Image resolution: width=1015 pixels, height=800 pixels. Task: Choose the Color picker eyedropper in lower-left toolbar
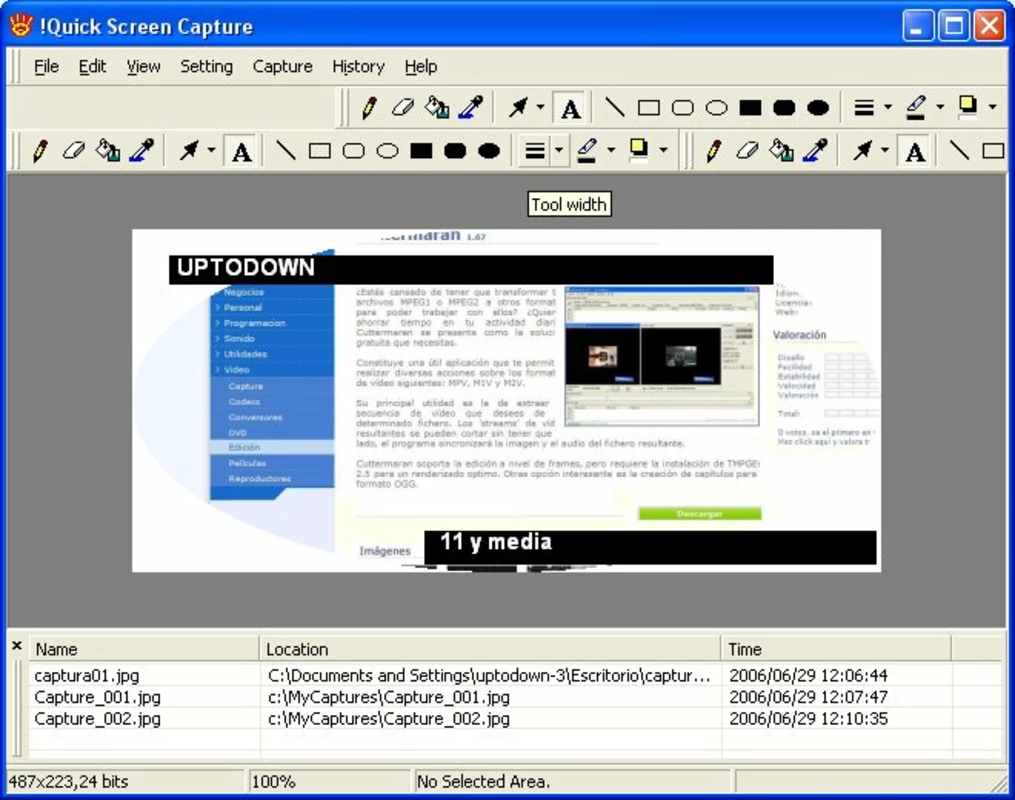[x=142, y=151]
